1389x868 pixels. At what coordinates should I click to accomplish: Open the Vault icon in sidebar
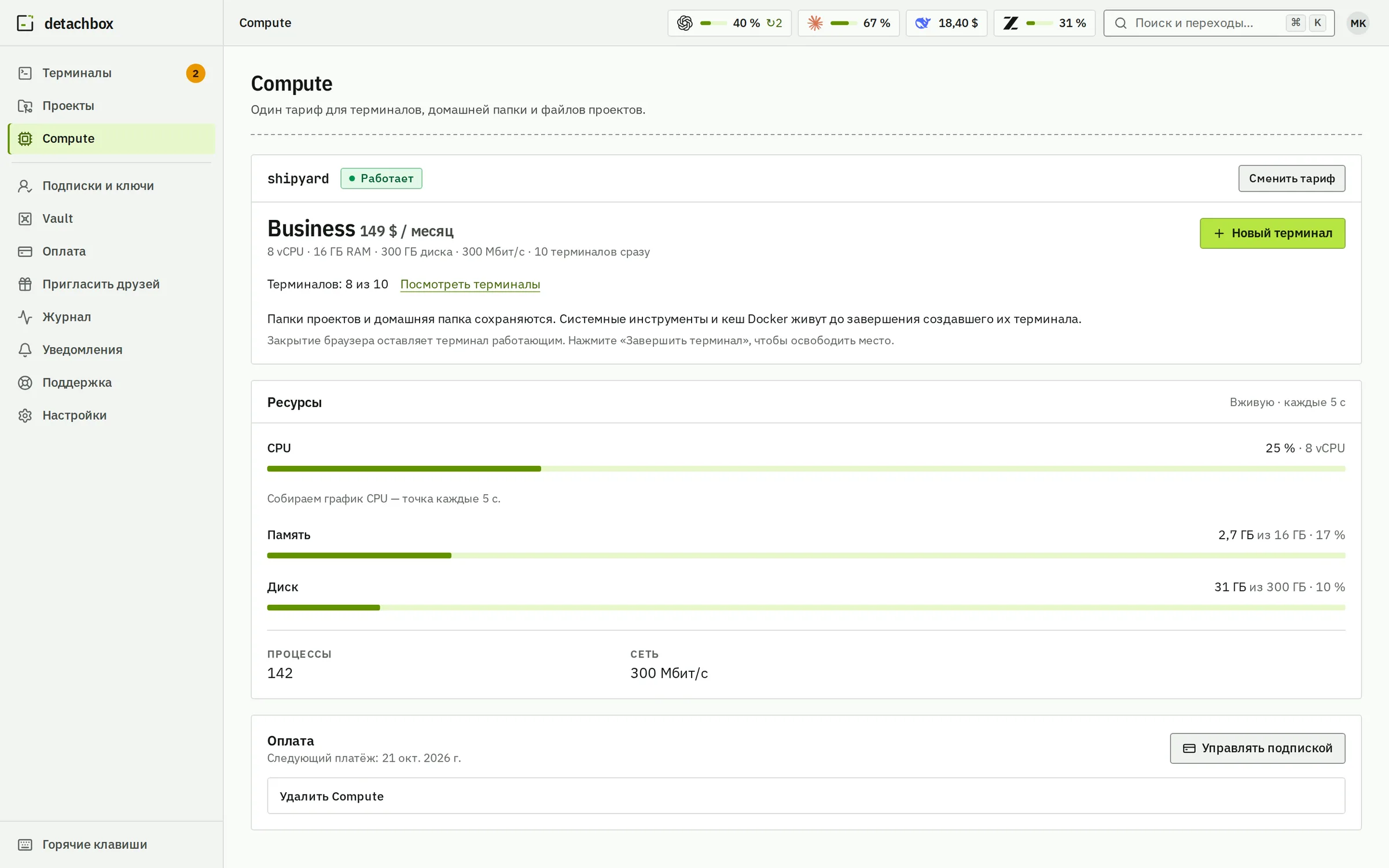pyautogui.click(x=25, y=219)
